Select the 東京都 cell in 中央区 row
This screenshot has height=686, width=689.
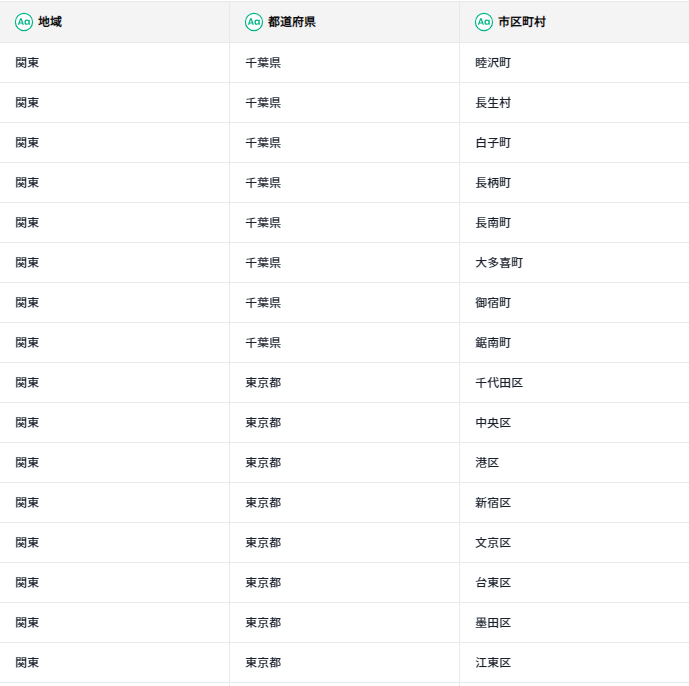coord(344,423)
